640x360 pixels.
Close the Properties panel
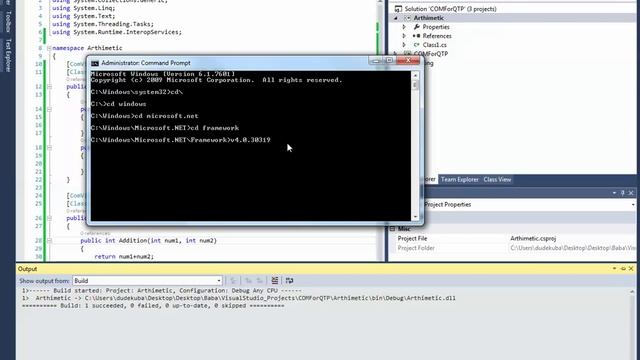point(631,193)
